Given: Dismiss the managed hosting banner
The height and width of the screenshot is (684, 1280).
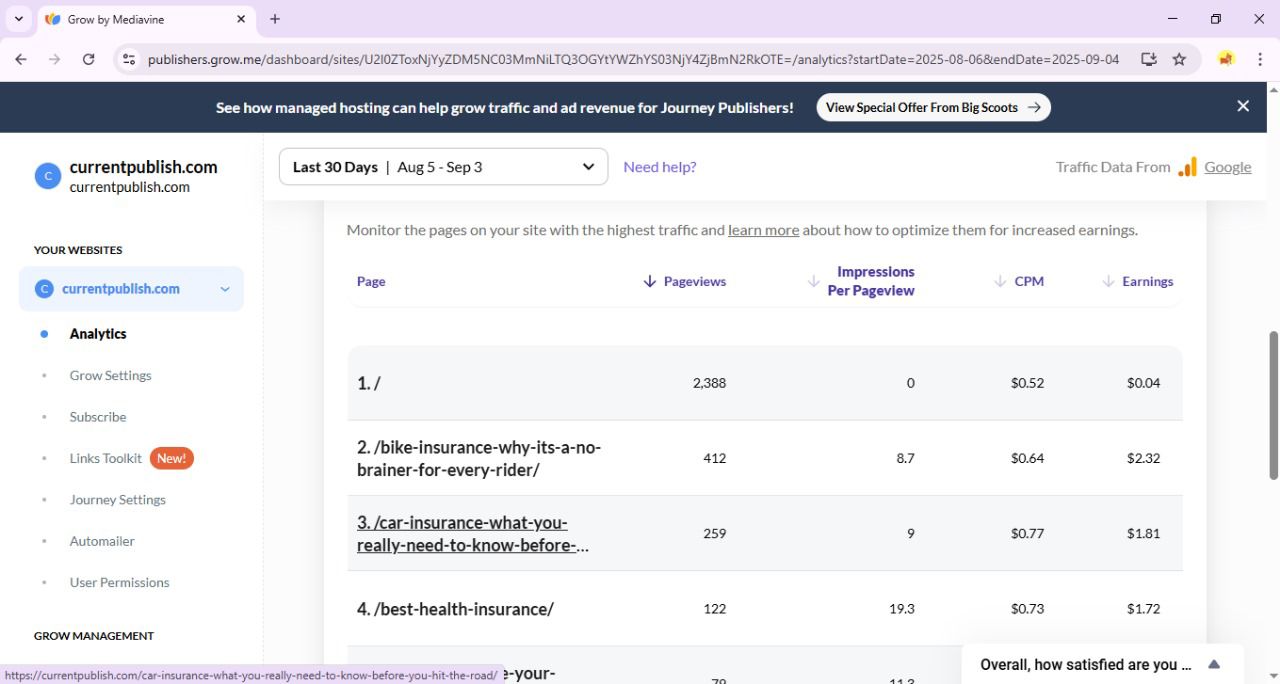Looking at the screenshot, I should 1243,106.
